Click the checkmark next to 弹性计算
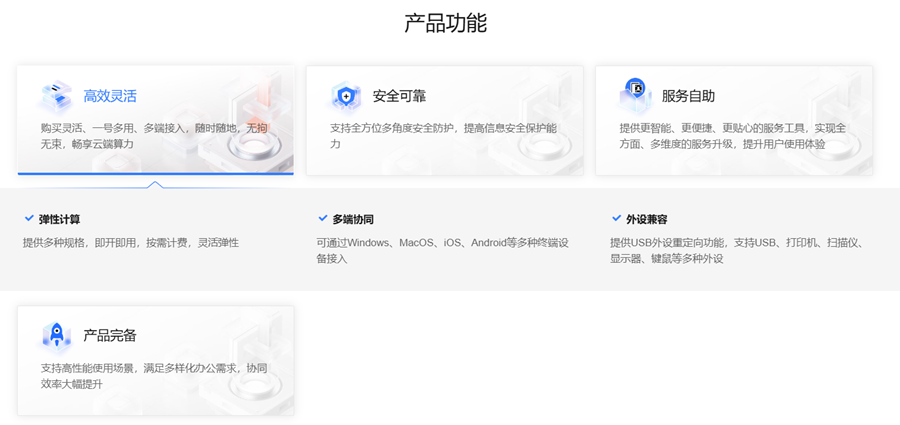 [x=29, y=219]
